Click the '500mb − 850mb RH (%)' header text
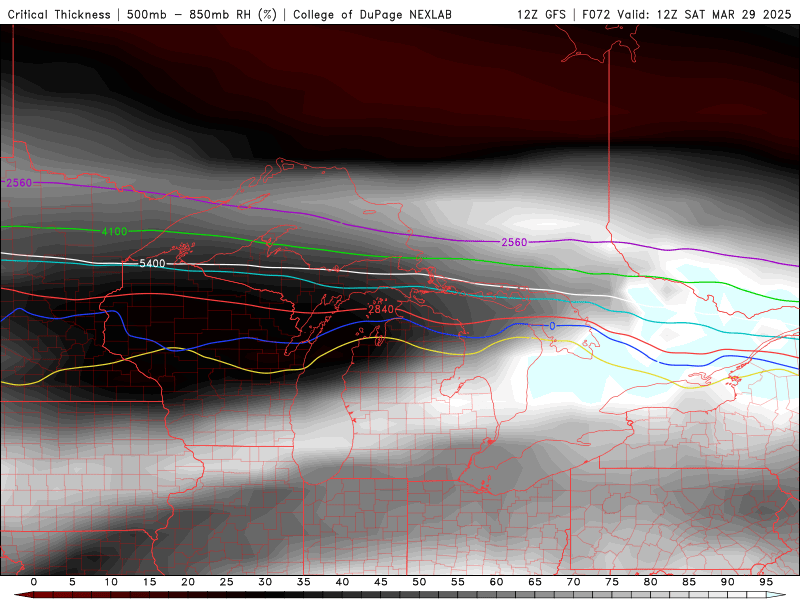Image resolution: width=800 pixels, height=600 pixels. 202,15
